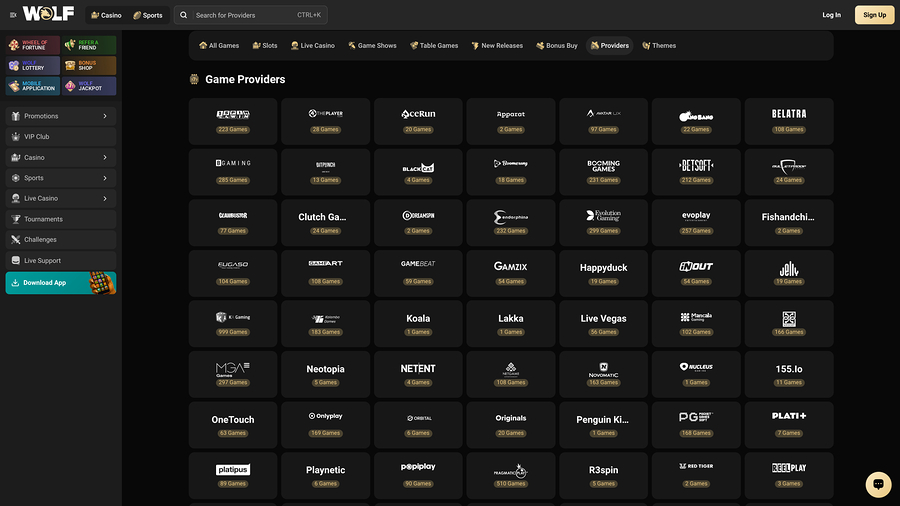Open the BGaming provider card
Viewport: 900px width, 506px height.
(x=232, y=172)
